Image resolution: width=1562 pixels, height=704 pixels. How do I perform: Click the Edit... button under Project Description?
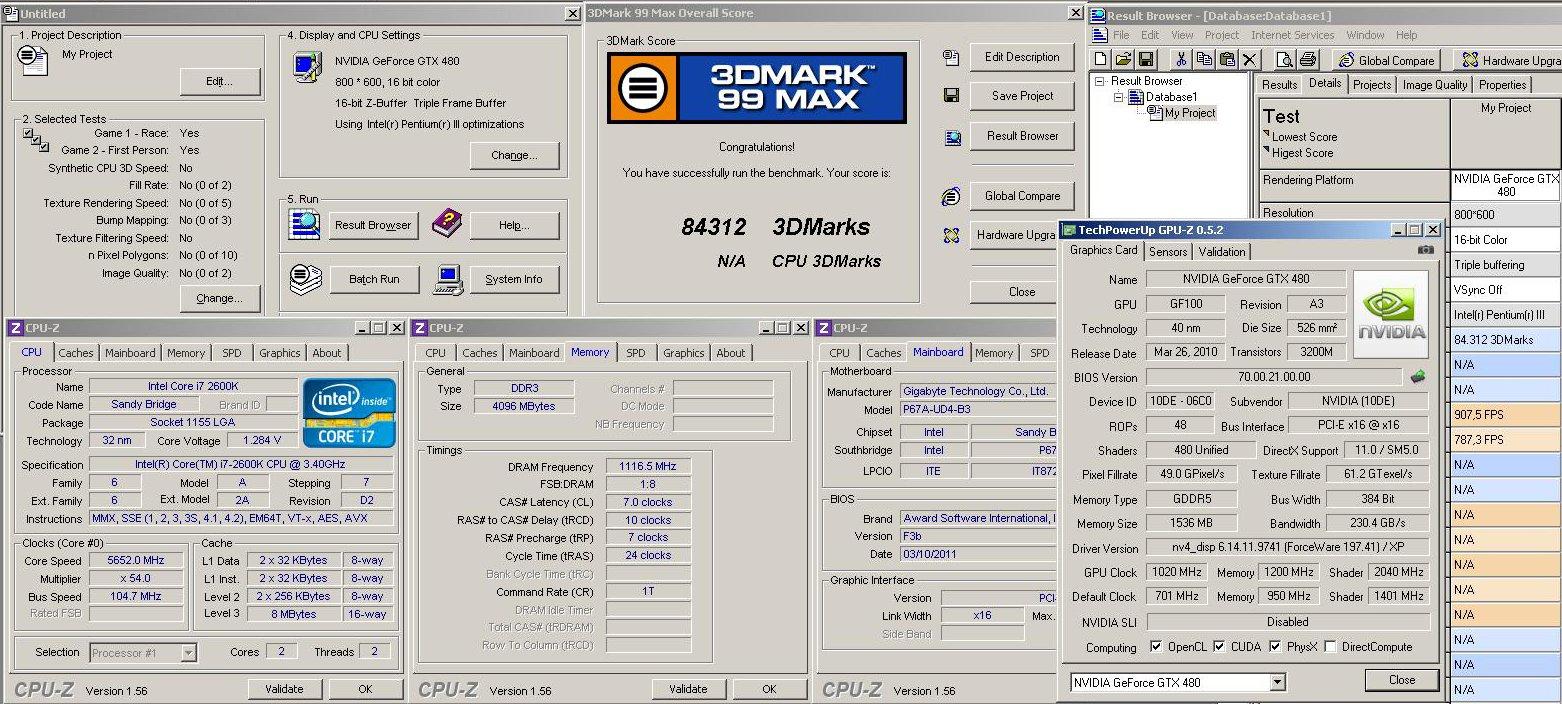pyautogui.click(x=220, y=82)
